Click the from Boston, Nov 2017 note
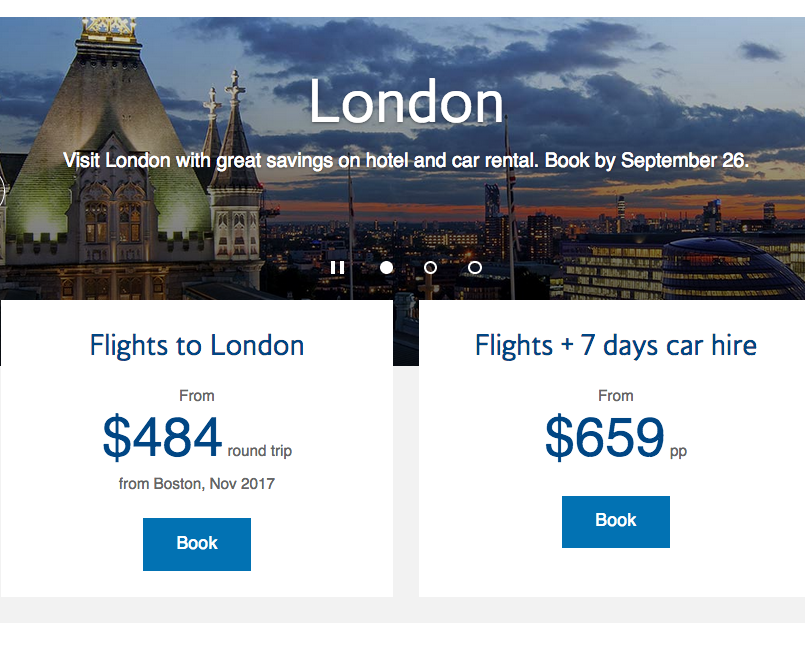The image size is (805, 664). click(197, 484)
